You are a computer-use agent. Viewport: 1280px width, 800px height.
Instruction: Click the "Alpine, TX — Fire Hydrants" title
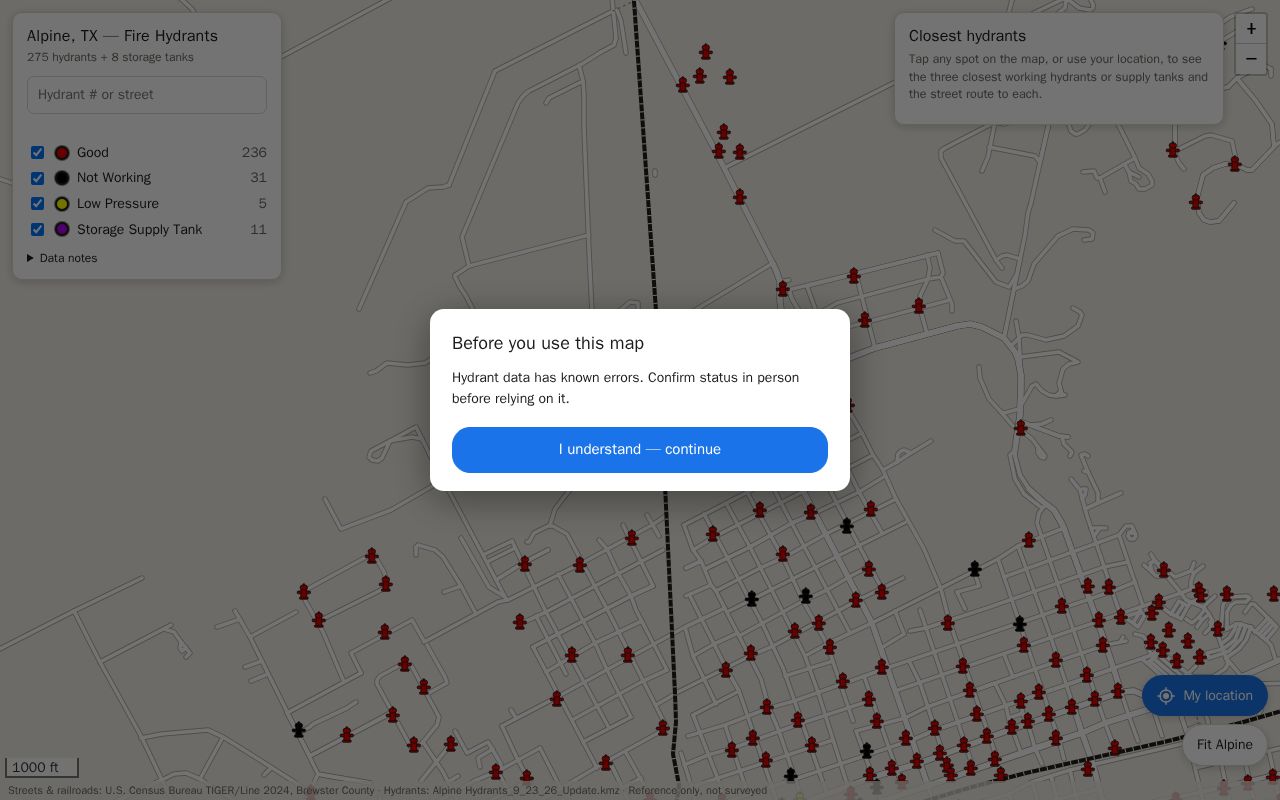[x=122, y=36]
